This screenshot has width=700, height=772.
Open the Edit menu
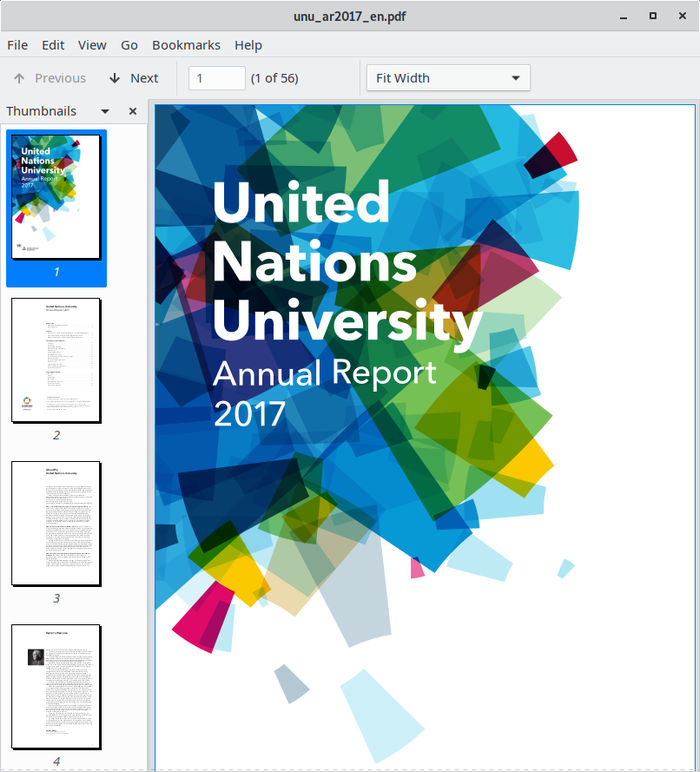(x=53, y=45)
